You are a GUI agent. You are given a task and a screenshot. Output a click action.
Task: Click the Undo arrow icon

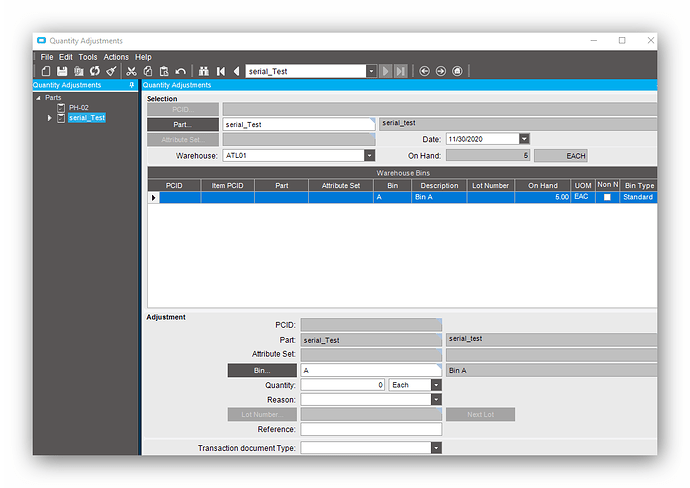(180, 71)
